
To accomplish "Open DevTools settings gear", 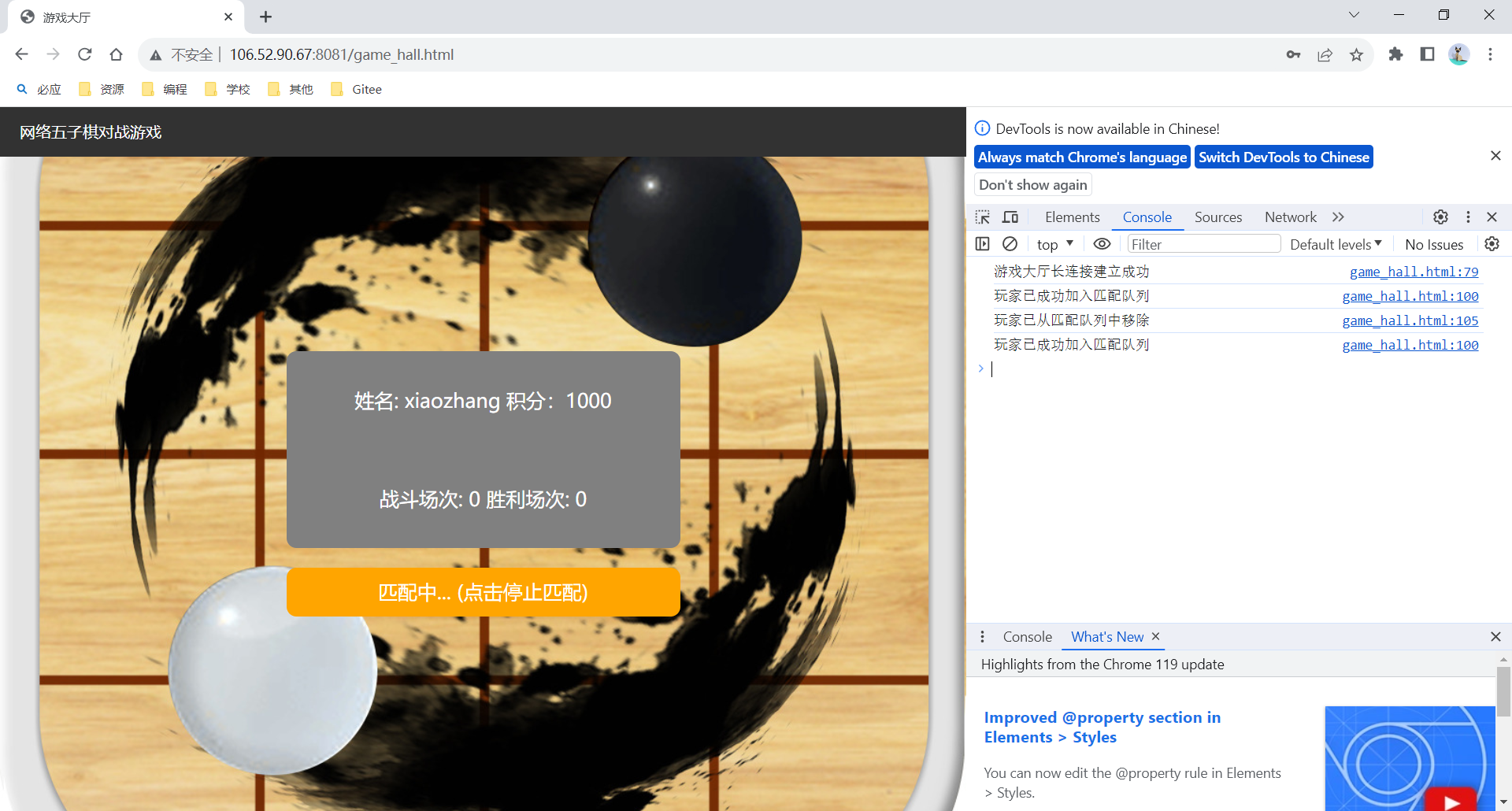I will tap(1440, 217).
